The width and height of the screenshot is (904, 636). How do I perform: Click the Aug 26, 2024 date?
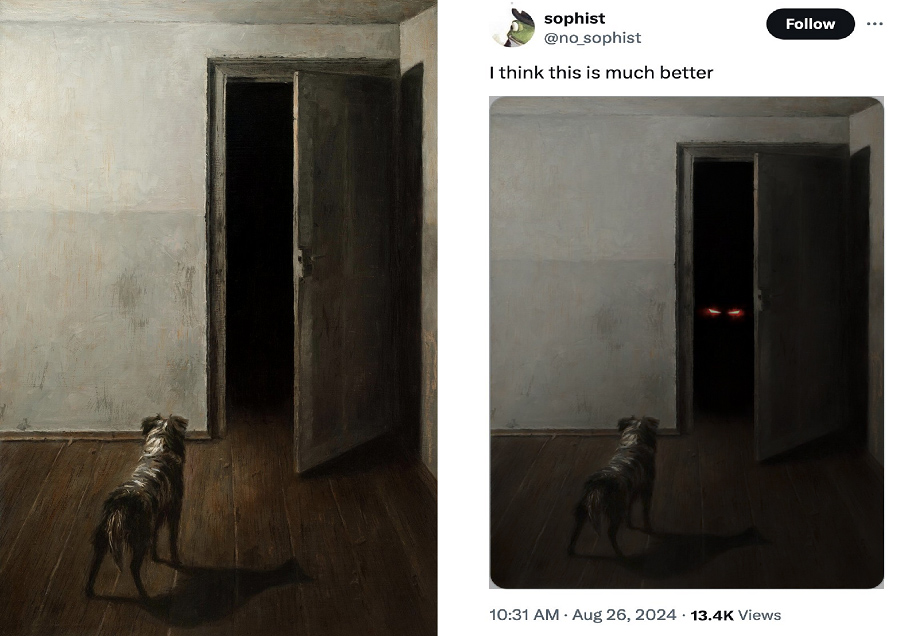point(624,615)
